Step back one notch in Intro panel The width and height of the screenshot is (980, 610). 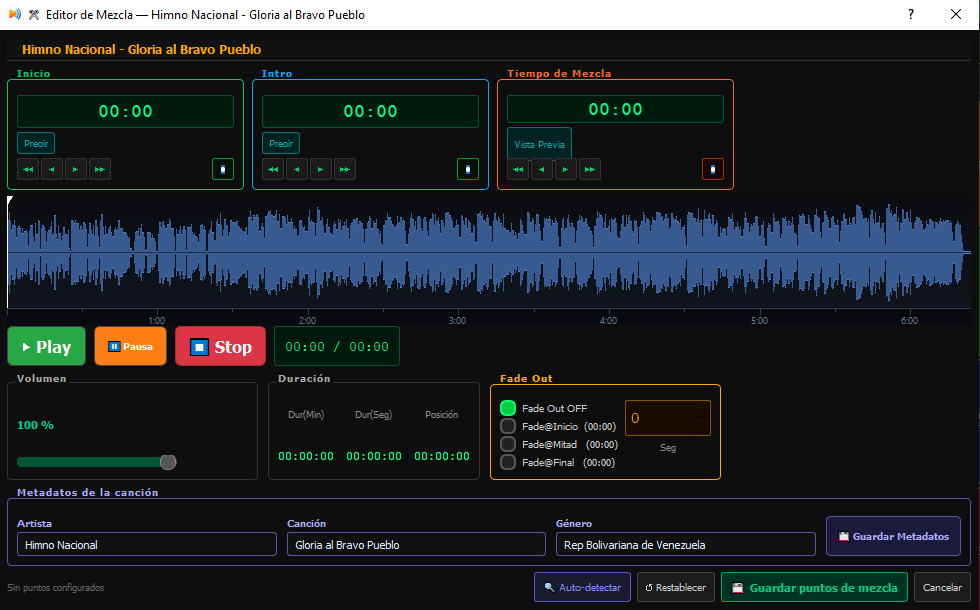pyautogui.click(x=297, y=169)
